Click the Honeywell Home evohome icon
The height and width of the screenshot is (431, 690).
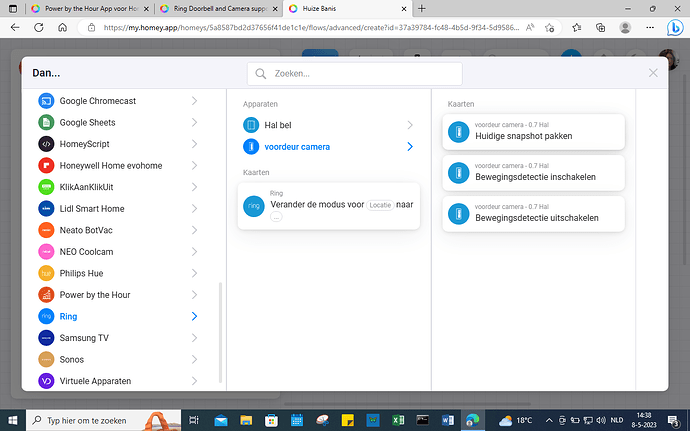(x=46, y=166)
